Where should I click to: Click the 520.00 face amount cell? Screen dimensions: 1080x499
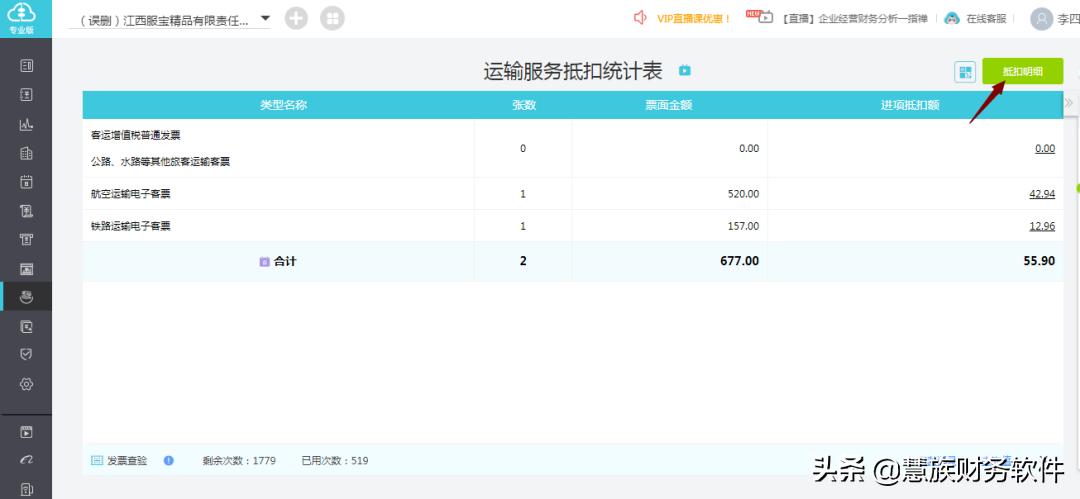743,194
